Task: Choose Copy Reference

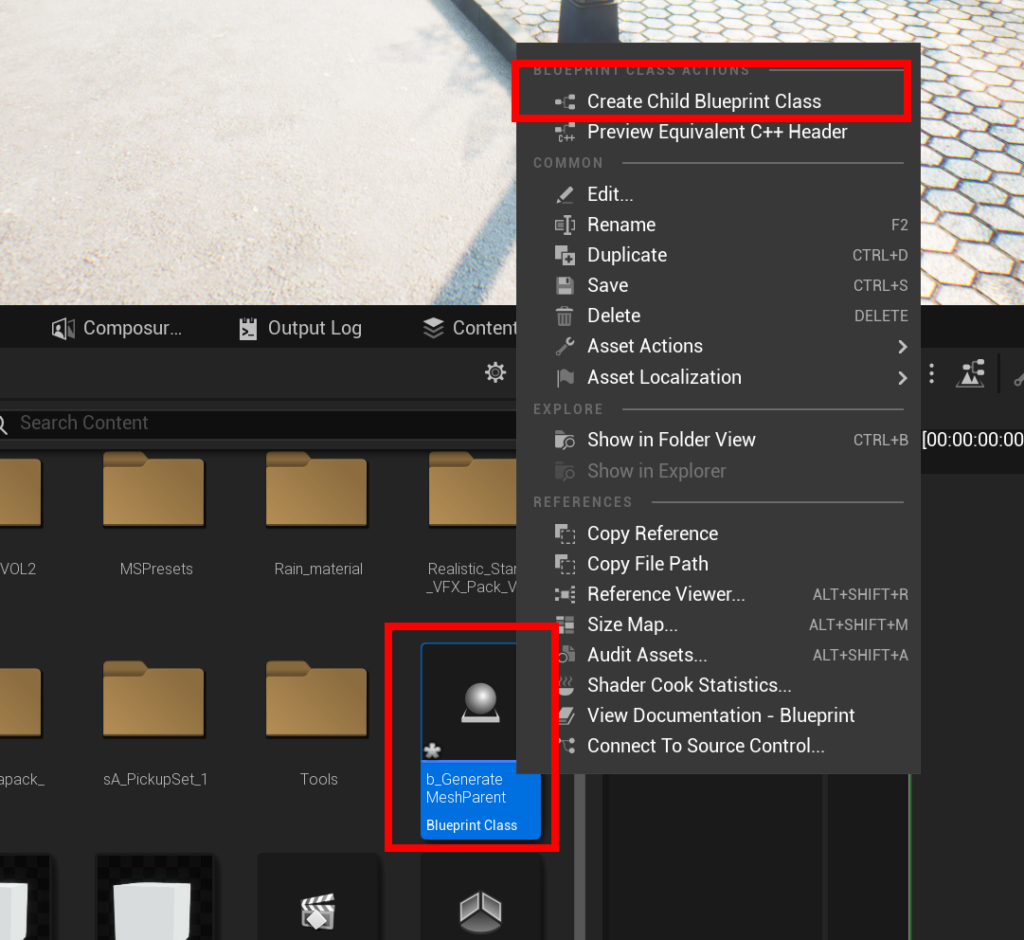Action: point(717,534)
